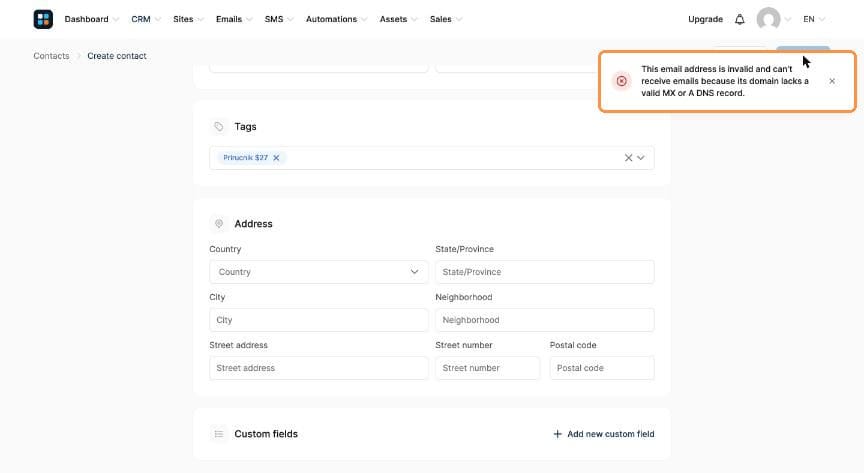Click the avatar dropdown chevron
864x473 pixels.
(x=788, y=19)
